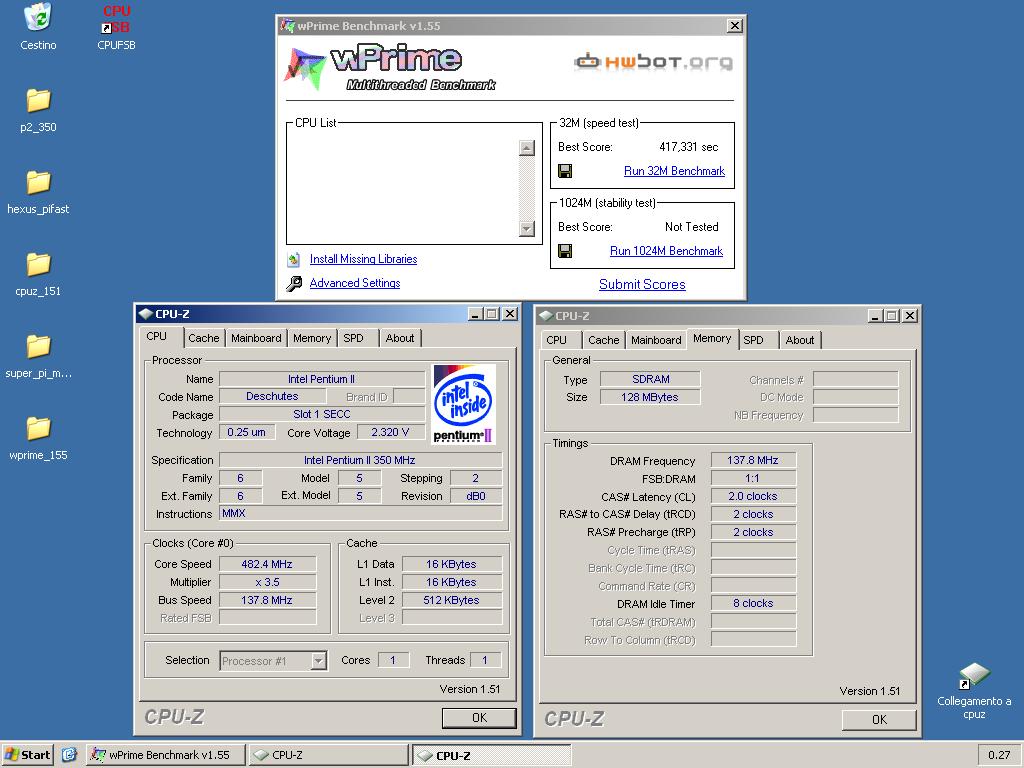This screenshot has width=1024, height=768.
Task: Activate the second CPU-Z taskbar item
Action: [491, 755]
